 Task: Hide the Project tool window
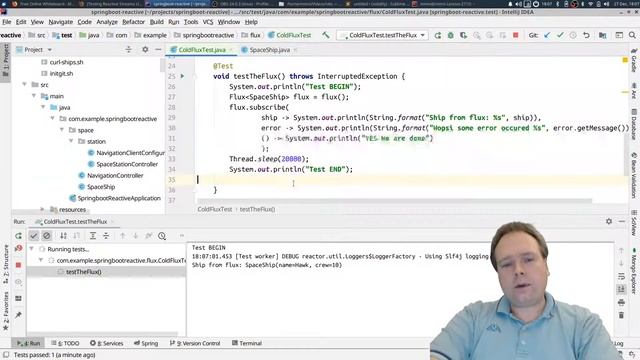pos(158,50)
